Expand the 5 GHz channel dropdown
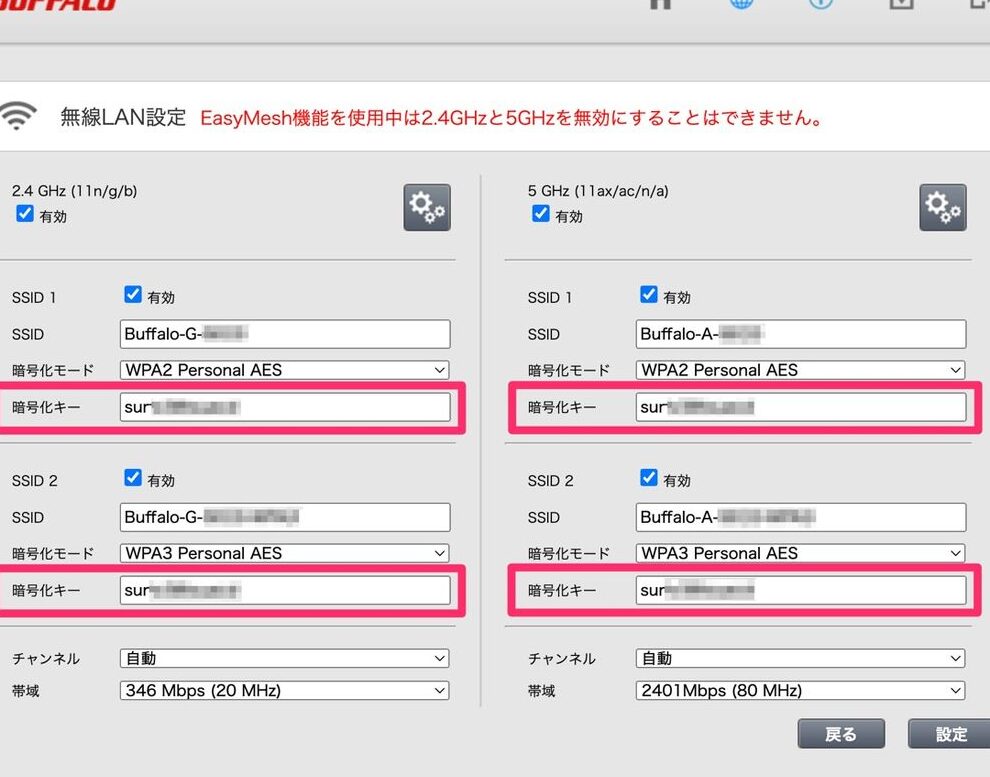The width and height of the screenshot is (990, 777). (800, 659)
